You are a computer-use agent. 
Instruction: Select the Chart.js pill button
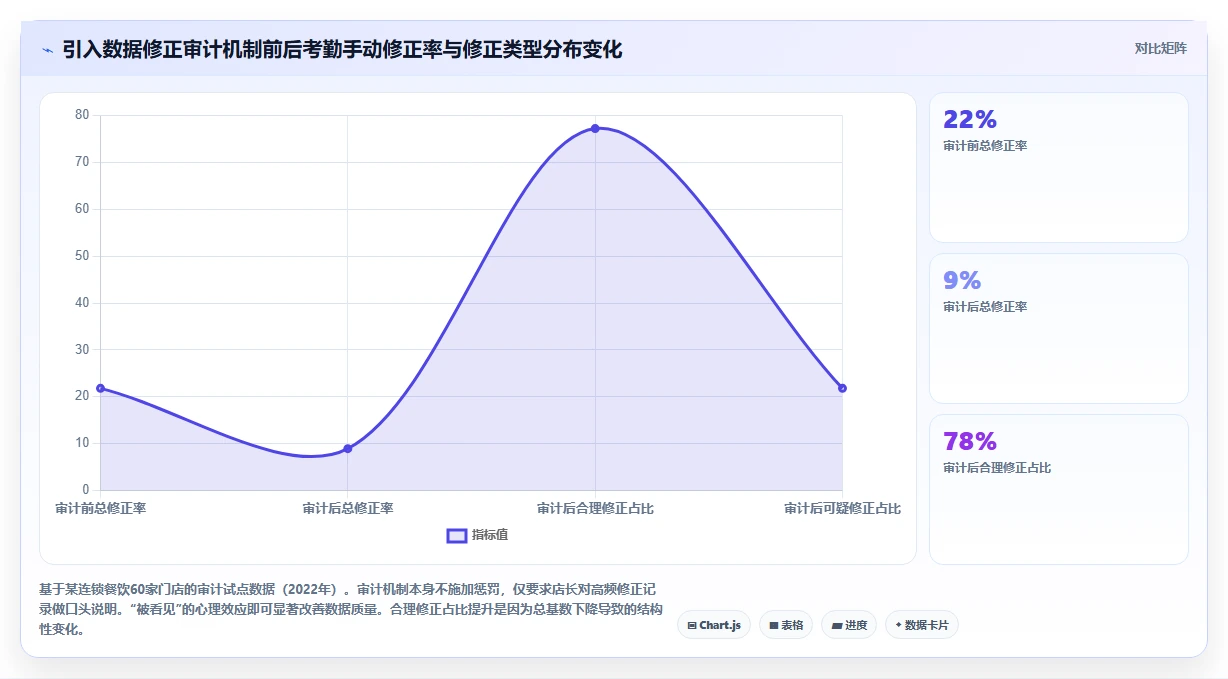tap(714, 625)
